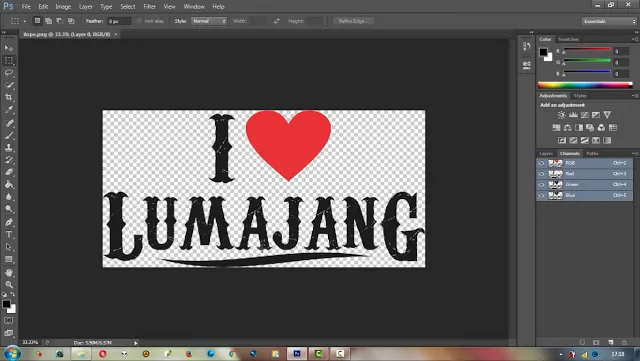Screen dimensions: 640x361
Task: Select the Zoom tool in toolbar
Action: (9, 285)
